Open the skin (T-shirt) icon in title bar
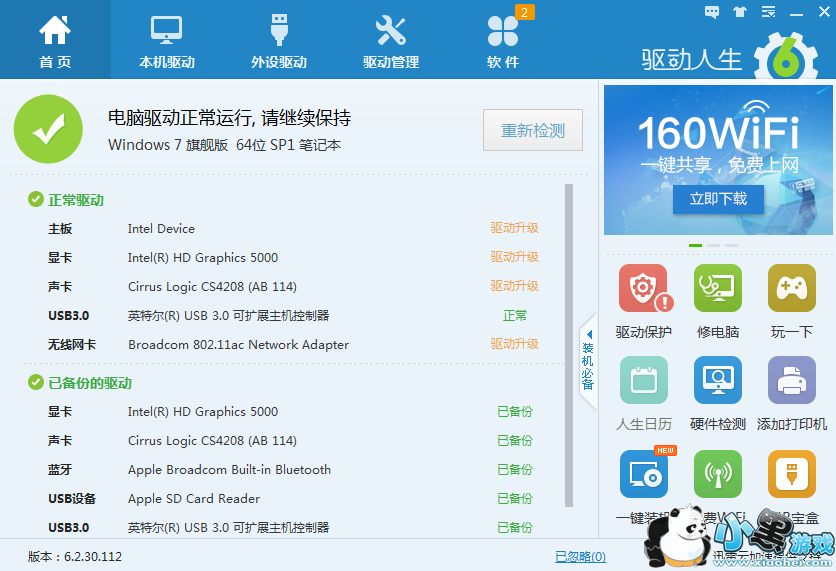Viewport: 836px width, 571px height. (739, 12)
